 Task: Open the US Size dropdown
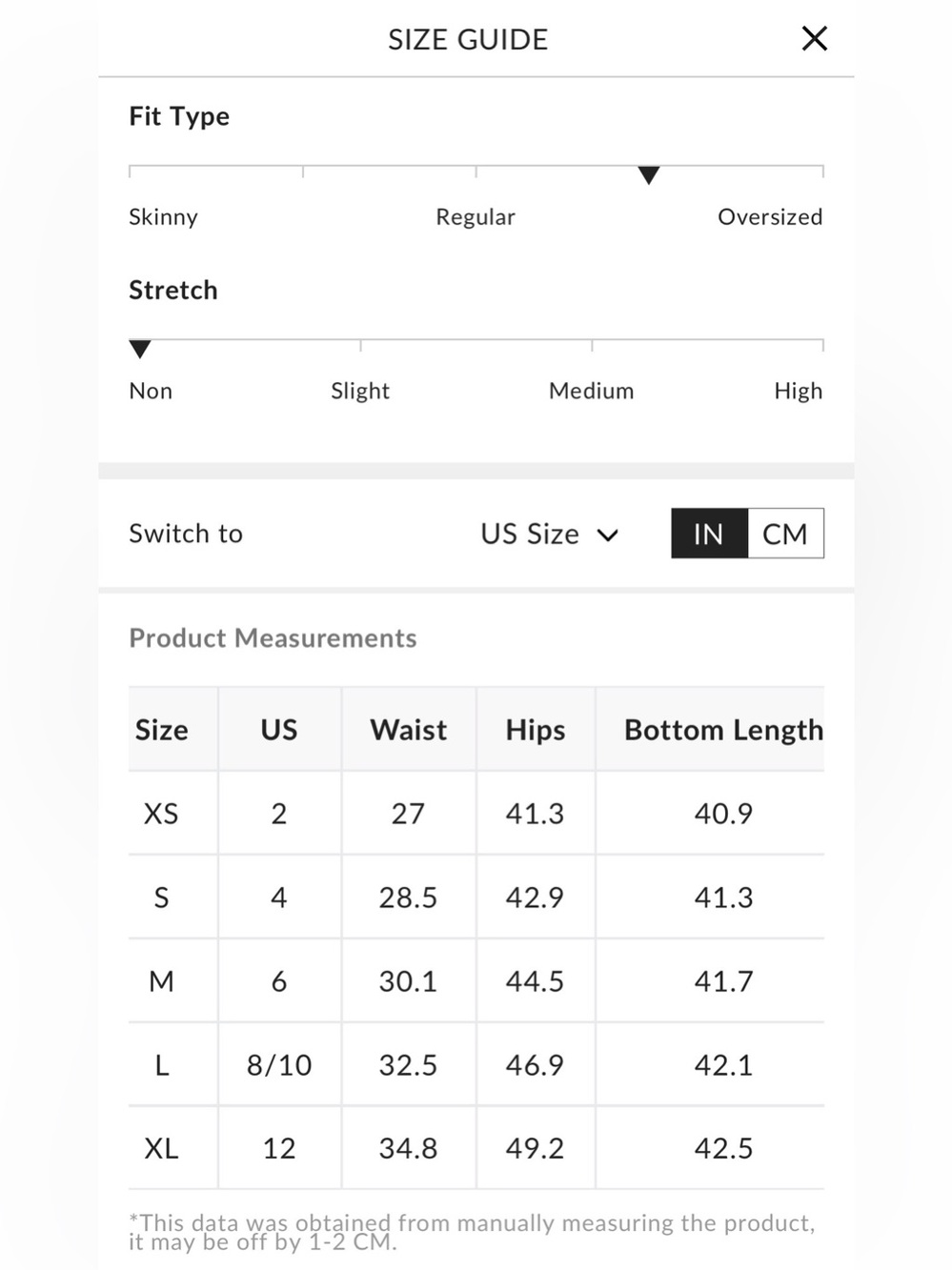550,534
